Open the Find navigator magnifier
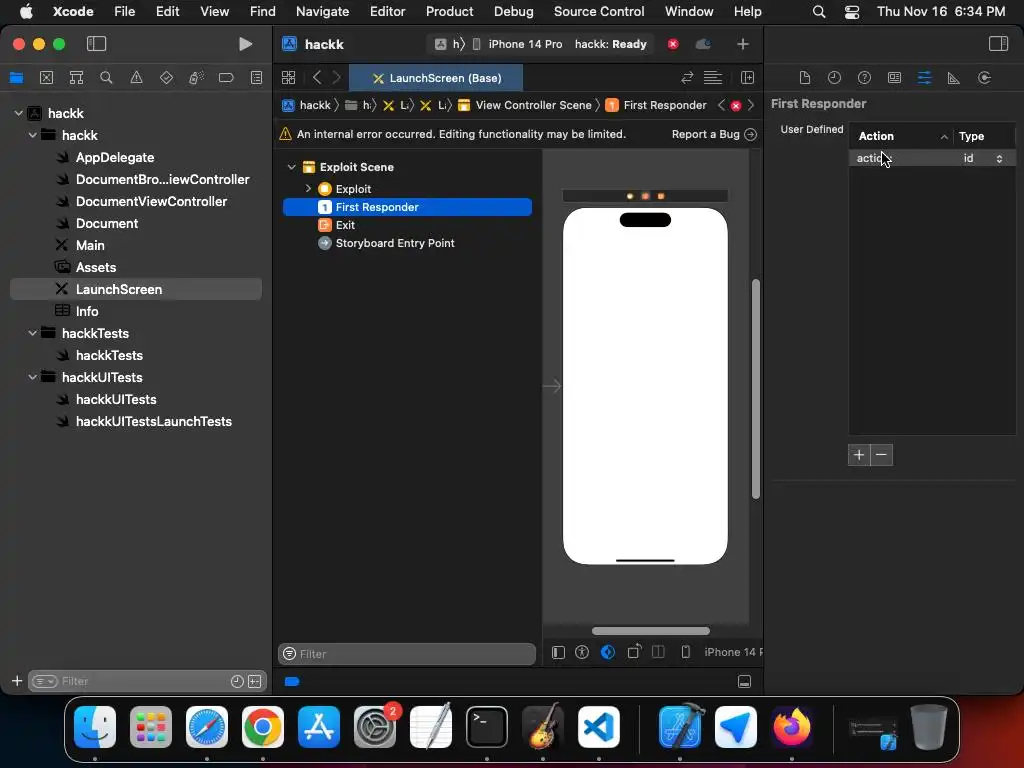The image size is (1024, 768). click(x=106, y=78)
